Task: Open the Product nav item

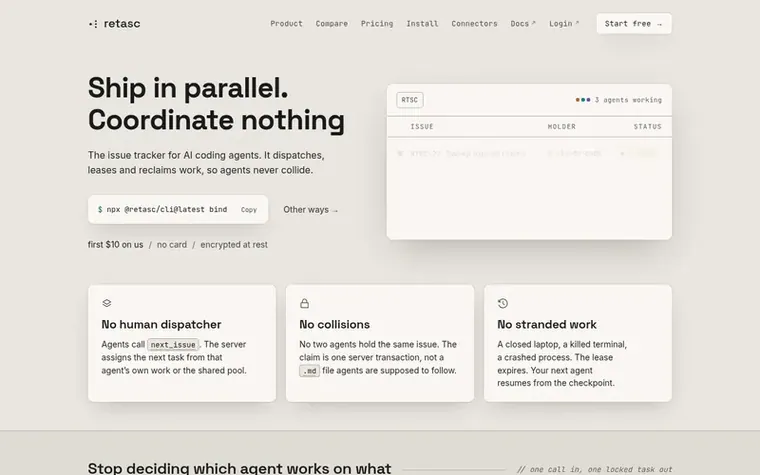Action: click(x=286, y=23)
